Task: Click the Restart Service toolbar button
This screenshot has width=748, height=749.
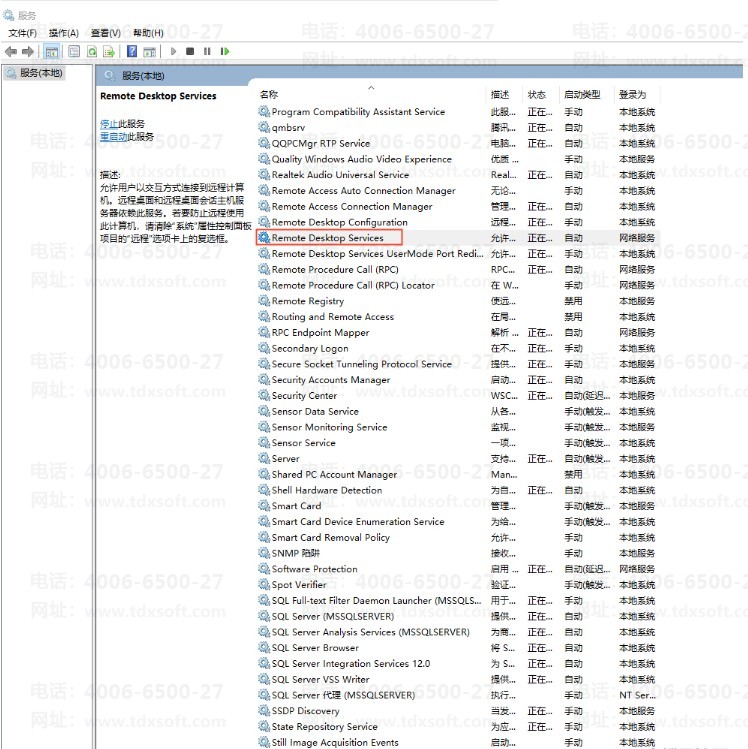Action: coord(224,51)
